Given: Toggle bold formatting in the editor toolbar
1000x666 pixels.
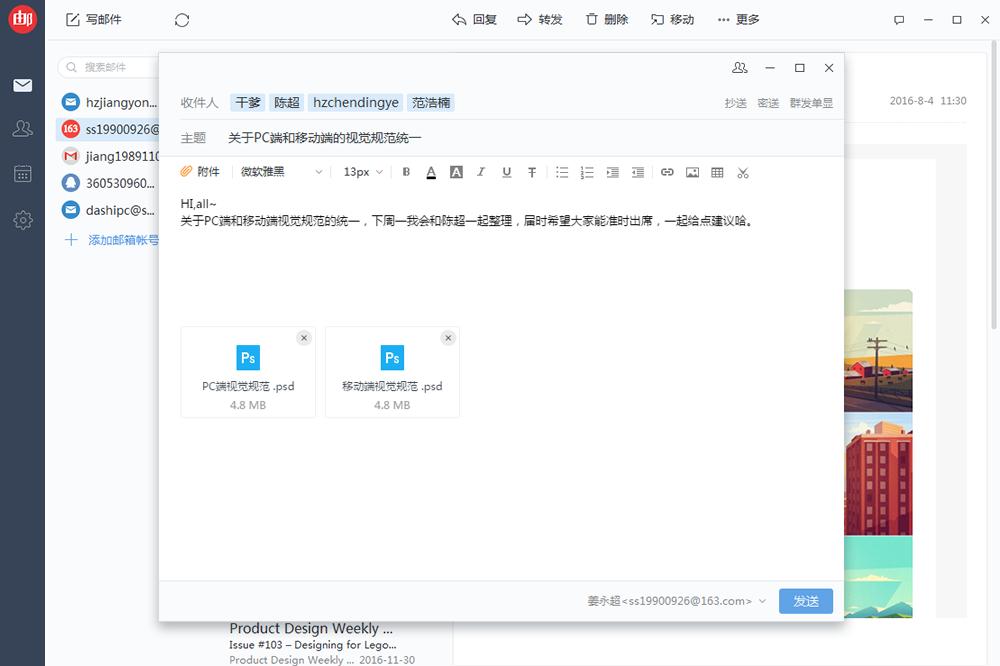Looking at the screenshot, I should 406,172.
